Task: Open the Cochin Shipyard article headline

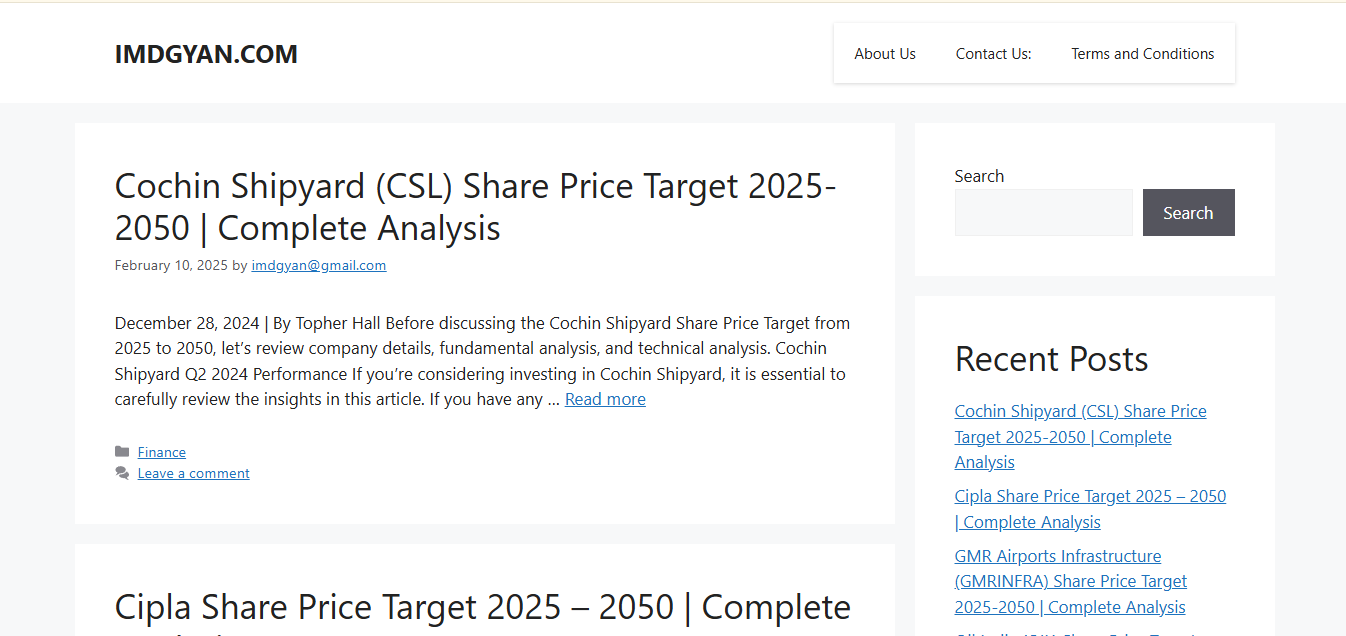Action: 476,207
